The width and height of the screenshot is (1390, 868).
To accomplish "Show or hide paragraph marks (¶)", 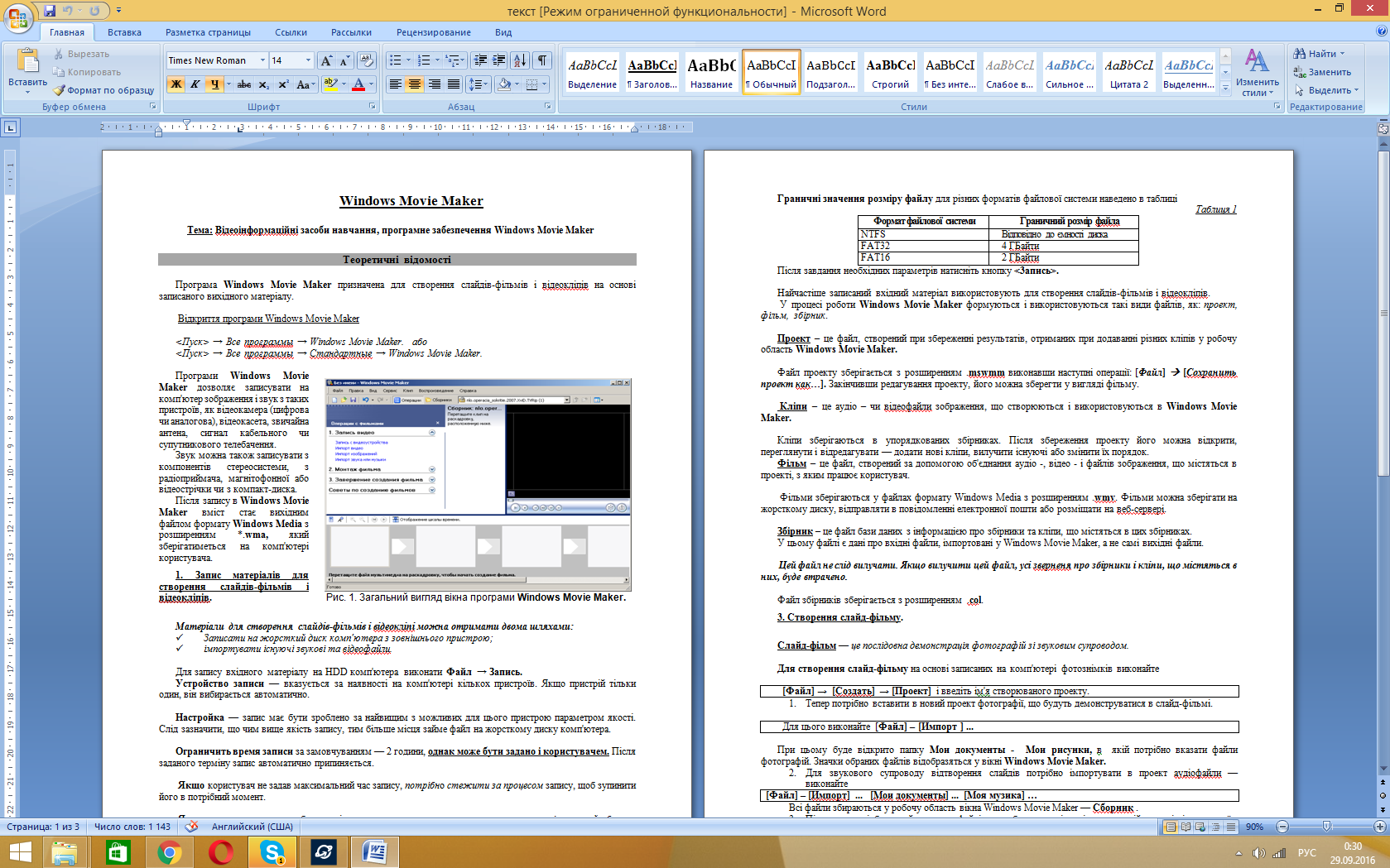I will (x=542, y=60).
